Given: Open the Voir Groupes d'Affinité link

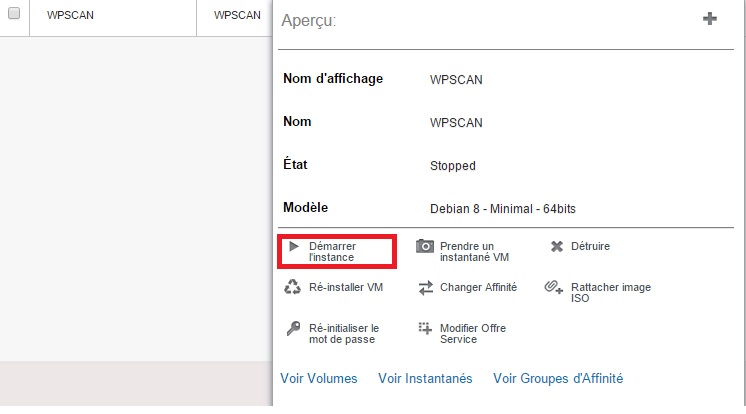Looking at the screenshot, I should point(558,378).
